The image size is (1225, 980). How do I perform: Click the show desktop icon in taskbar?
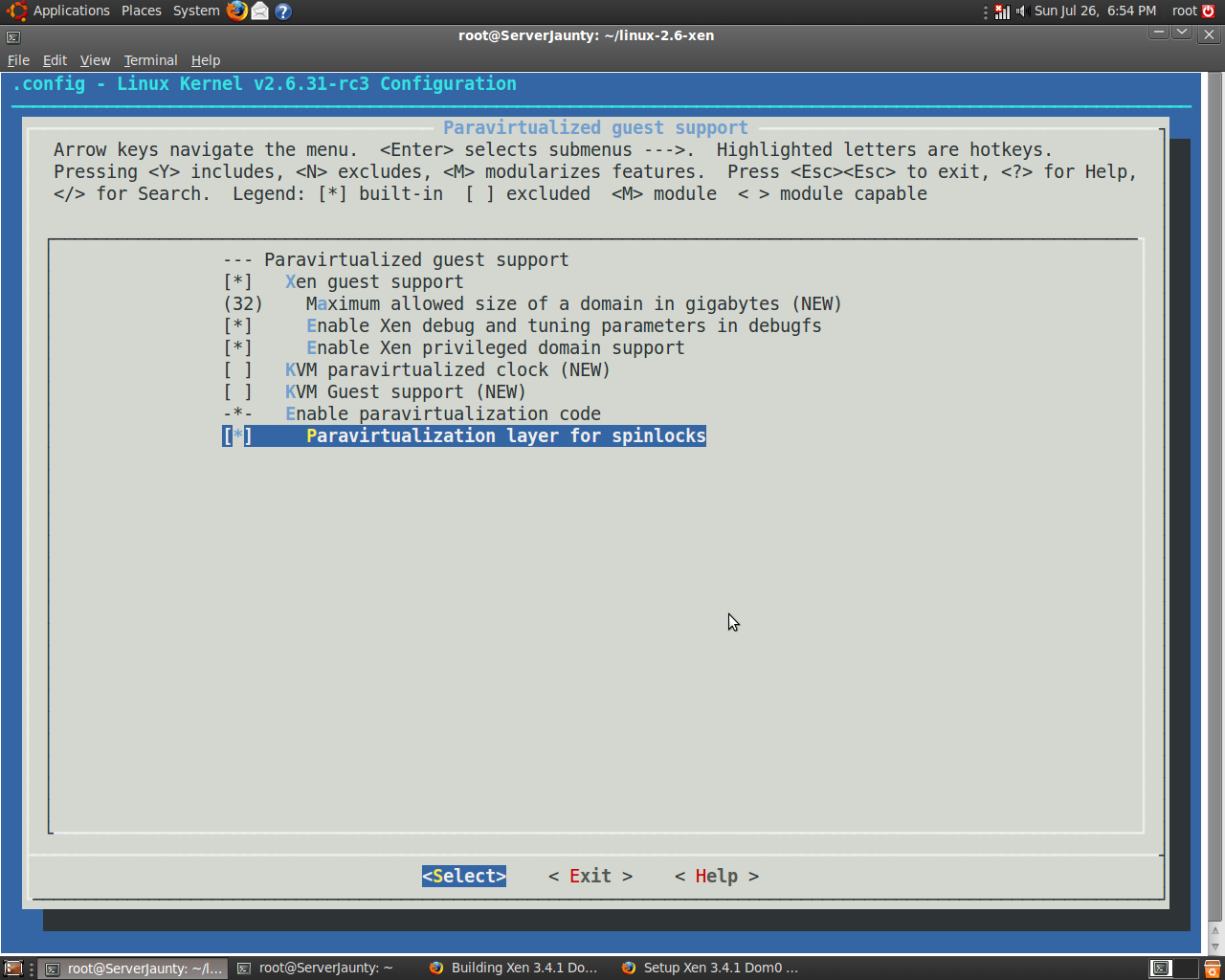[12, 968]
